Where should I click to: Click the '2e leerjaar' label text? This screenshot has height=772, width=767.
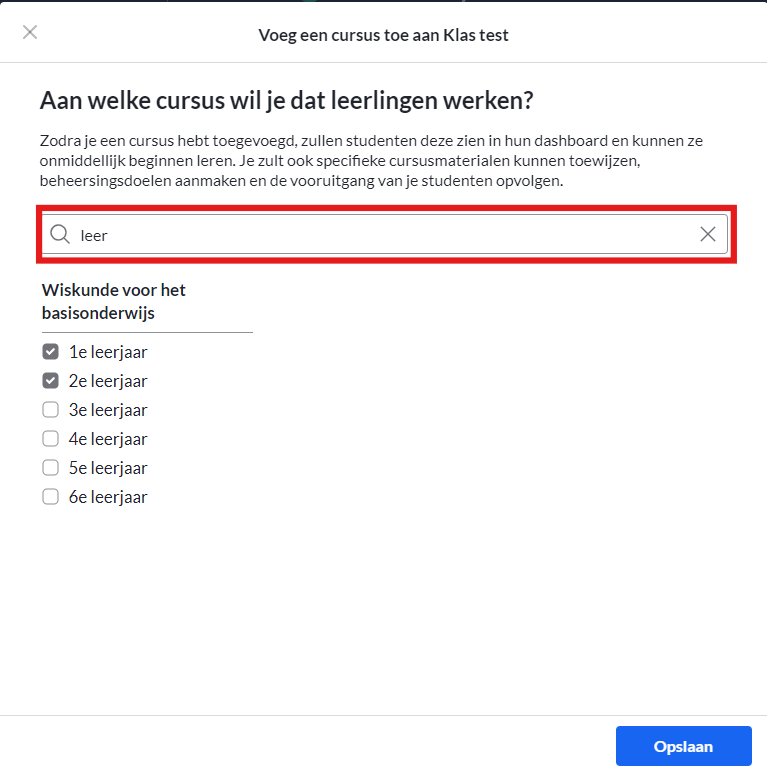pos(108,382)
